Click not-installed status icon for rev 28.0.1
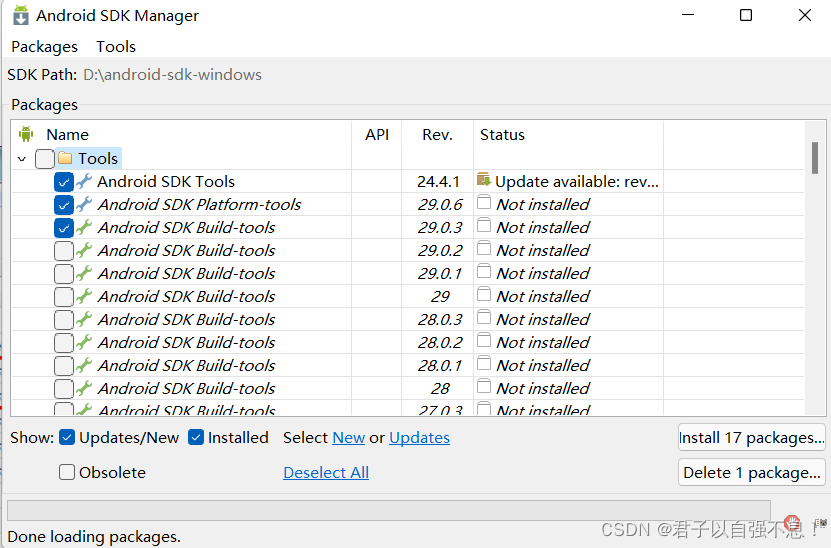The width and height of the screenshot is (831, 548). point(483,364)
